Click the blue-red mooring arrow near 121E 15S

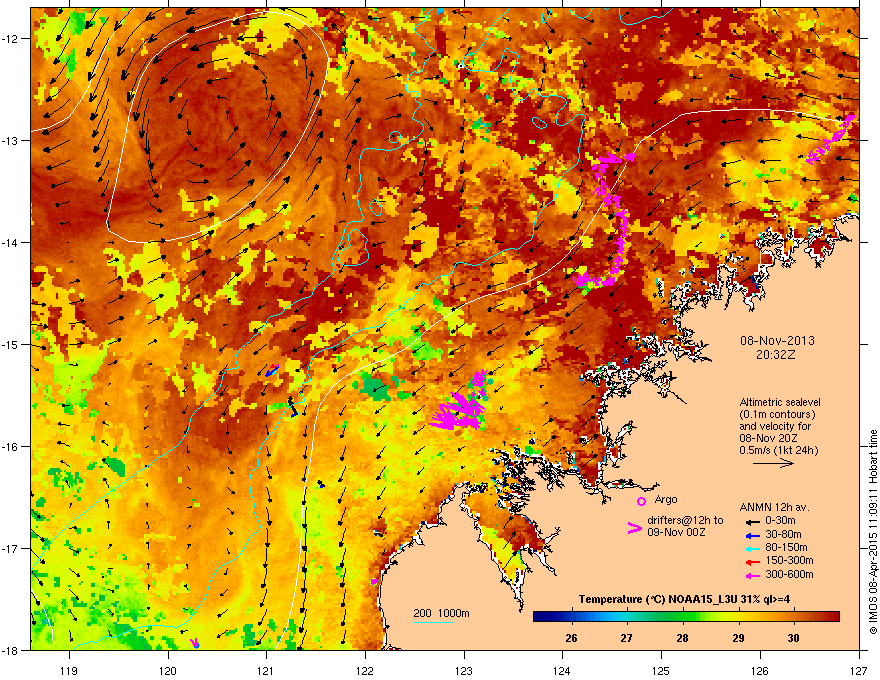tap(272, 370)
